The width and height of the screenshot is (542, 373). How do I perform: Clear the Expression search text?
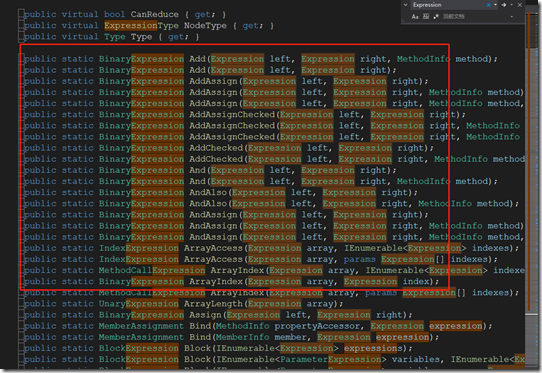click(488, 5)
